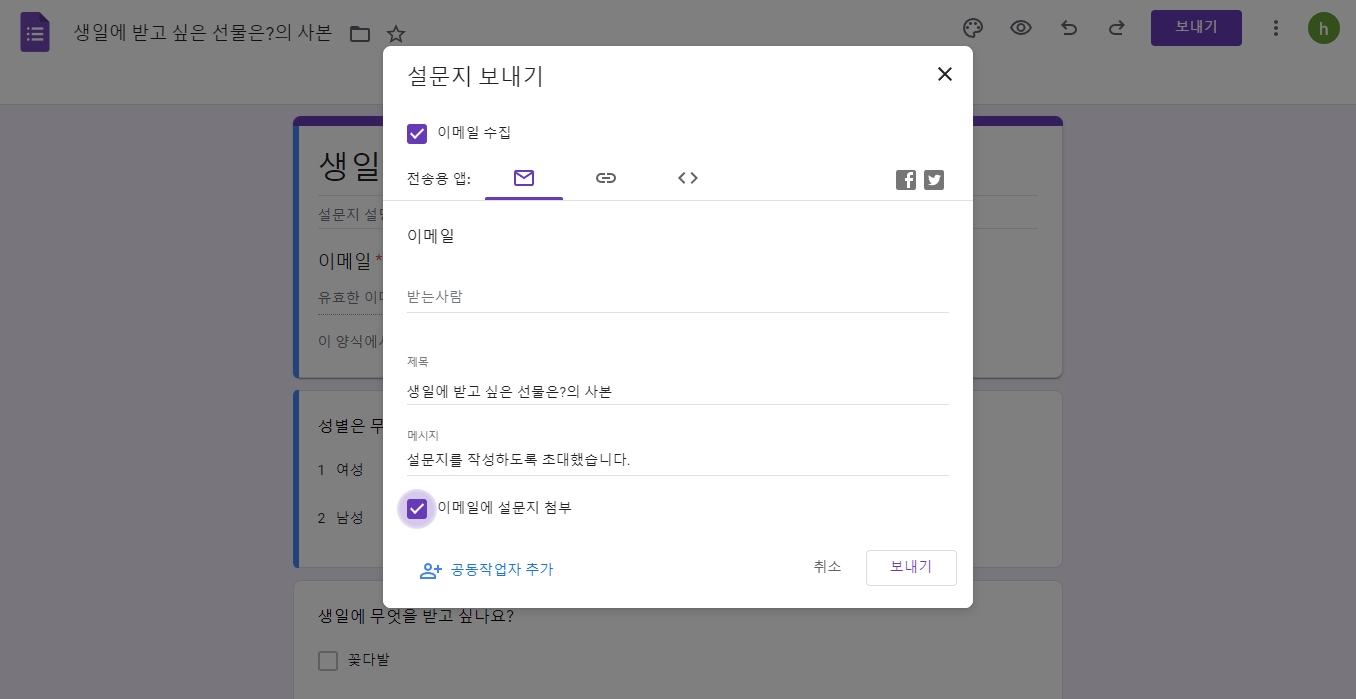
Task: Click the undo arrow in the toolbar
Action: (x=1069, y=28)
